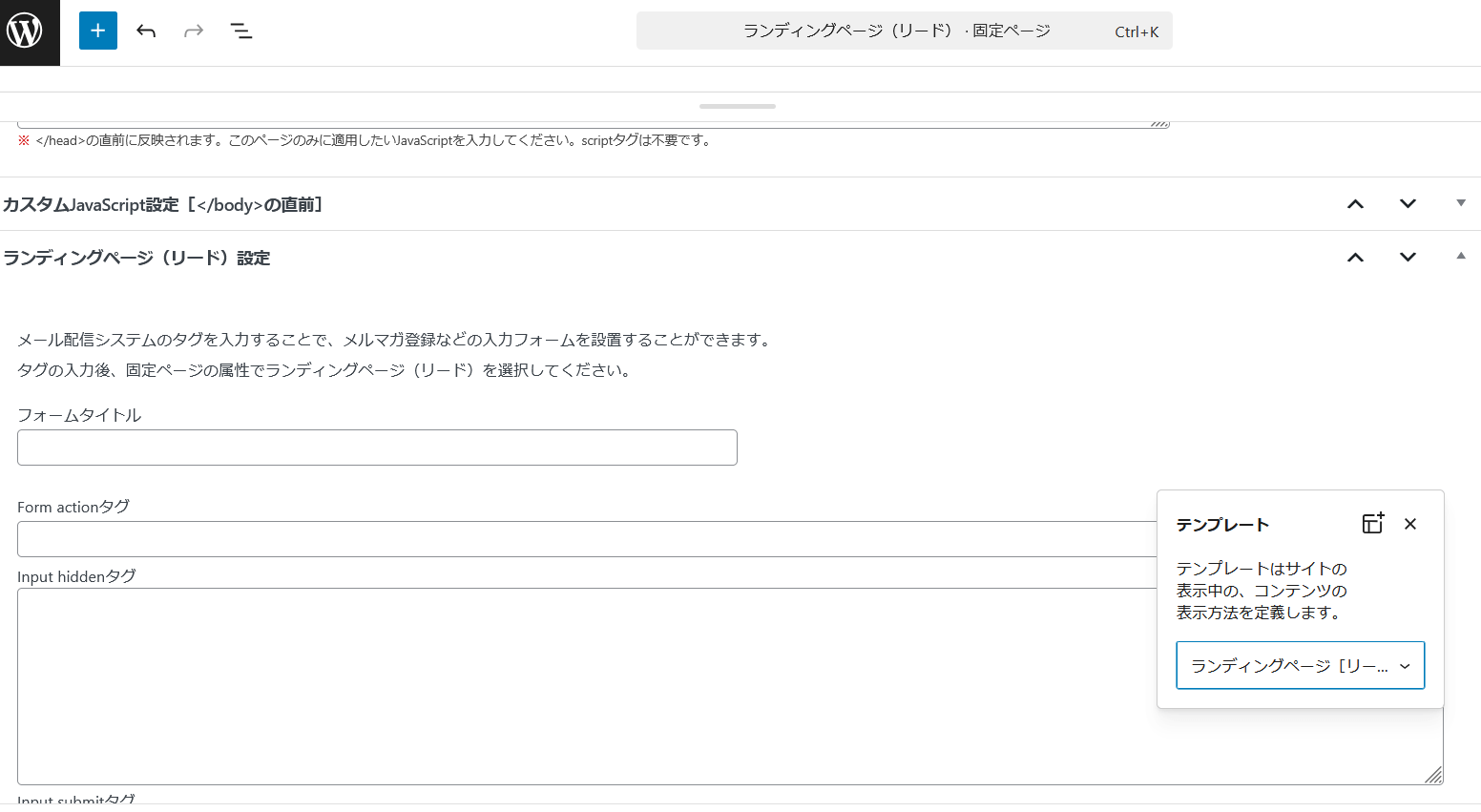This screenshot has width=1481, height=812.
Task: Click the WordPress logo icon
Action: tap(30, 31)
